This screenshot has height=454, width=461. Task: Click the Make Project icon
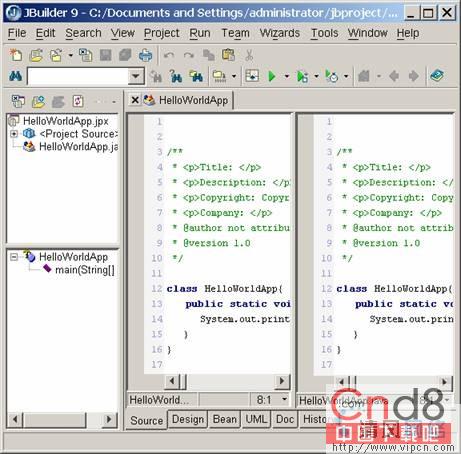[219, 76]
